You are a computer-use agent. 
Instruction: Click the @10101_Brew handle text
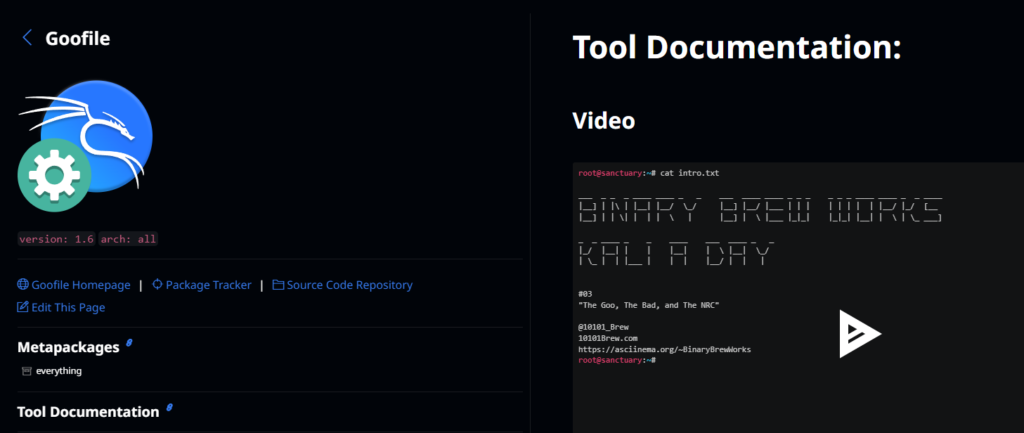tap(603, 327)
